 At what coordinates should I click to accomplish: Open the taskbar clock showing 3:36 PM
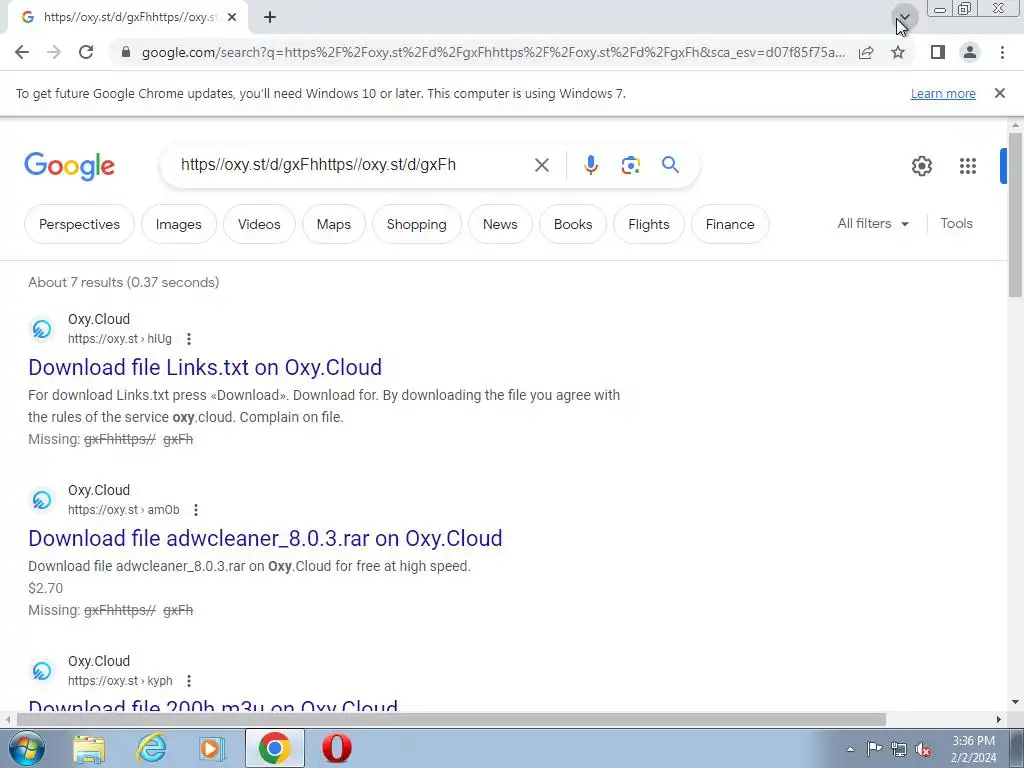(x=973, y=749)
